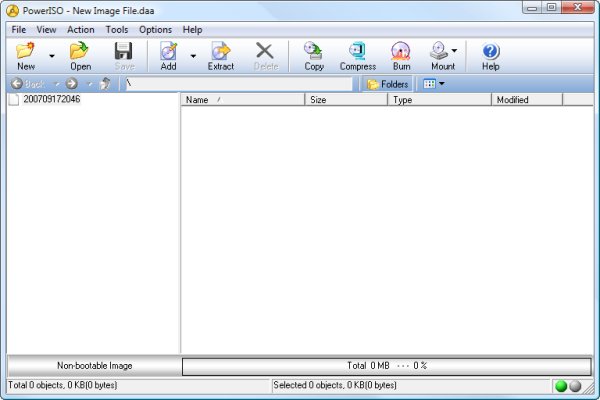The height and width of the screenshot is (400, 600).
Task: Click the Help question mark icon
Action: (x=491, y=51)
